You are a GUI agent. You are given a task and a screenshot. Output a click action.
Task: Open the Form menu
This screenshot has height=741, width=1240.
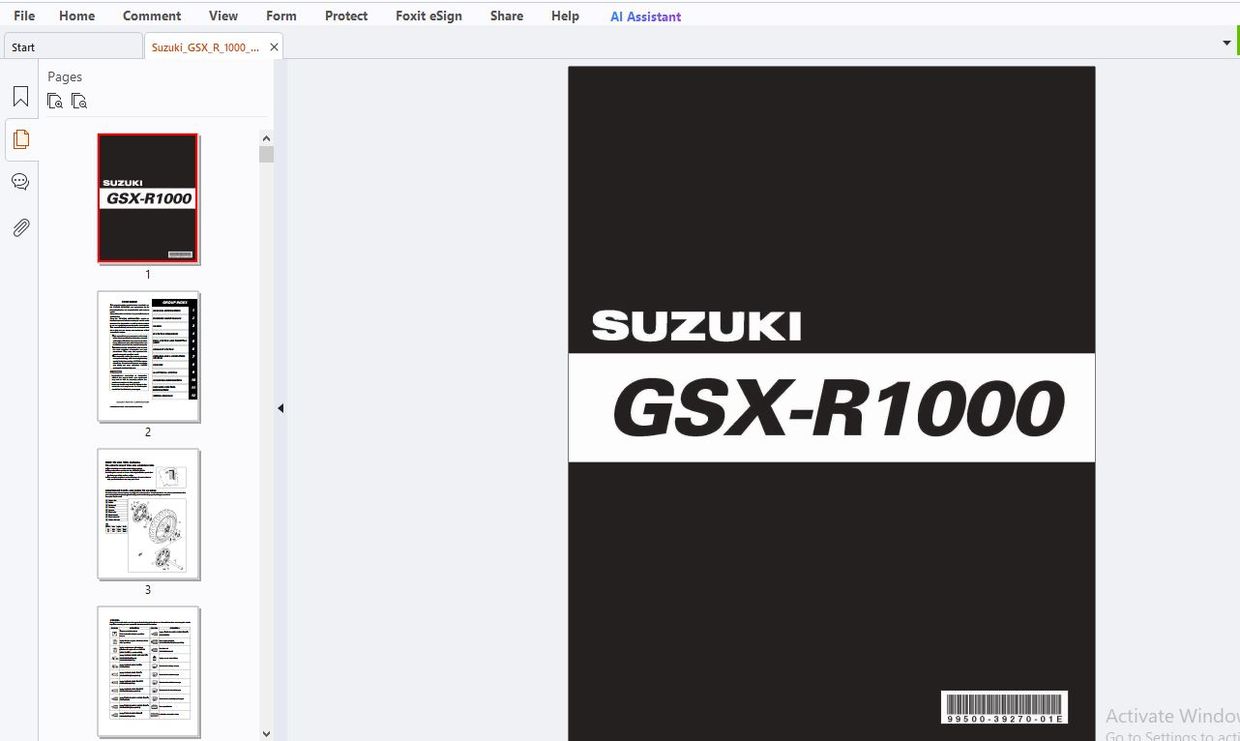pos(281,15)
